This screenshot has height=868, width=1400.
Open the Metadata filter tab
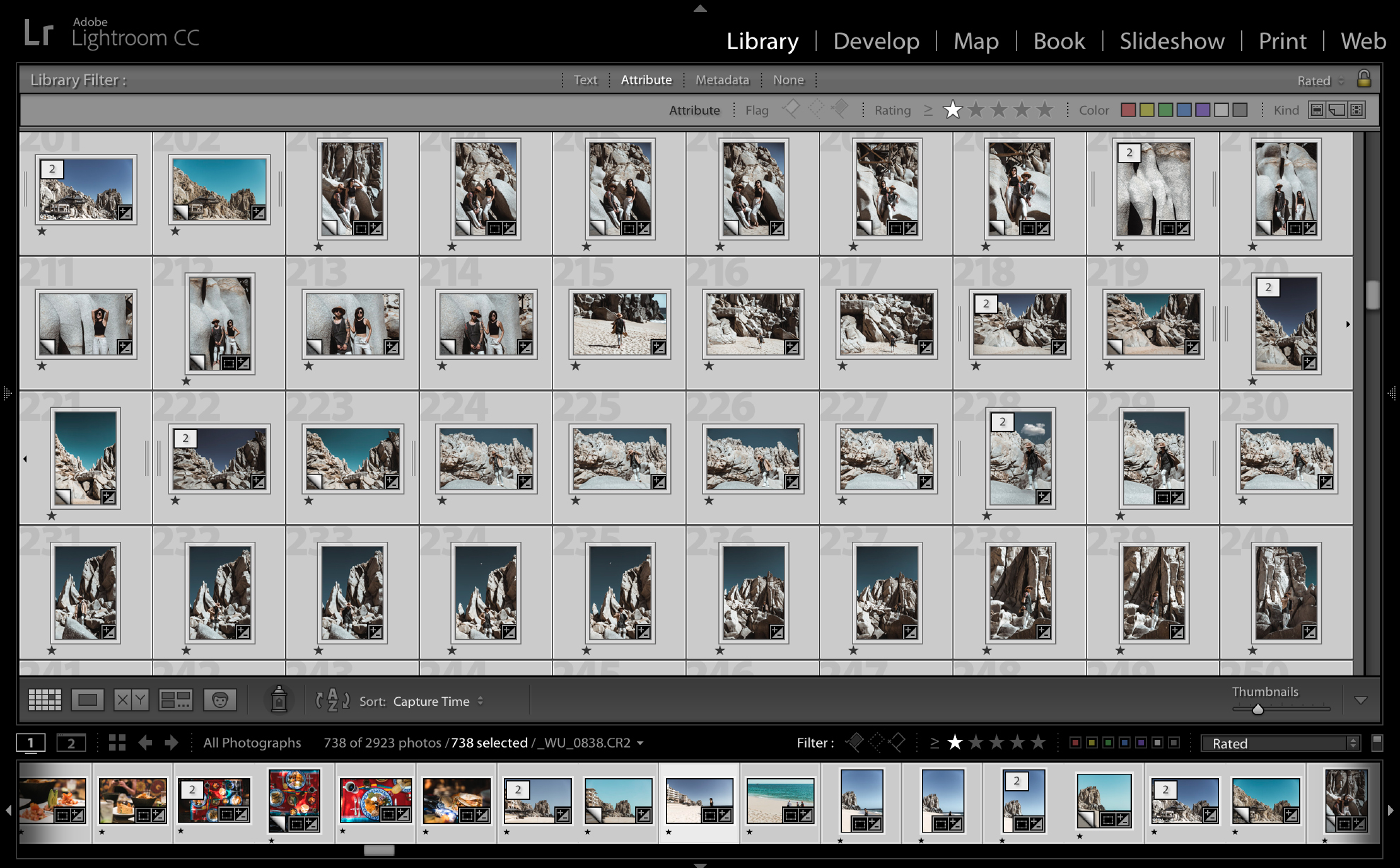point(722,80)
